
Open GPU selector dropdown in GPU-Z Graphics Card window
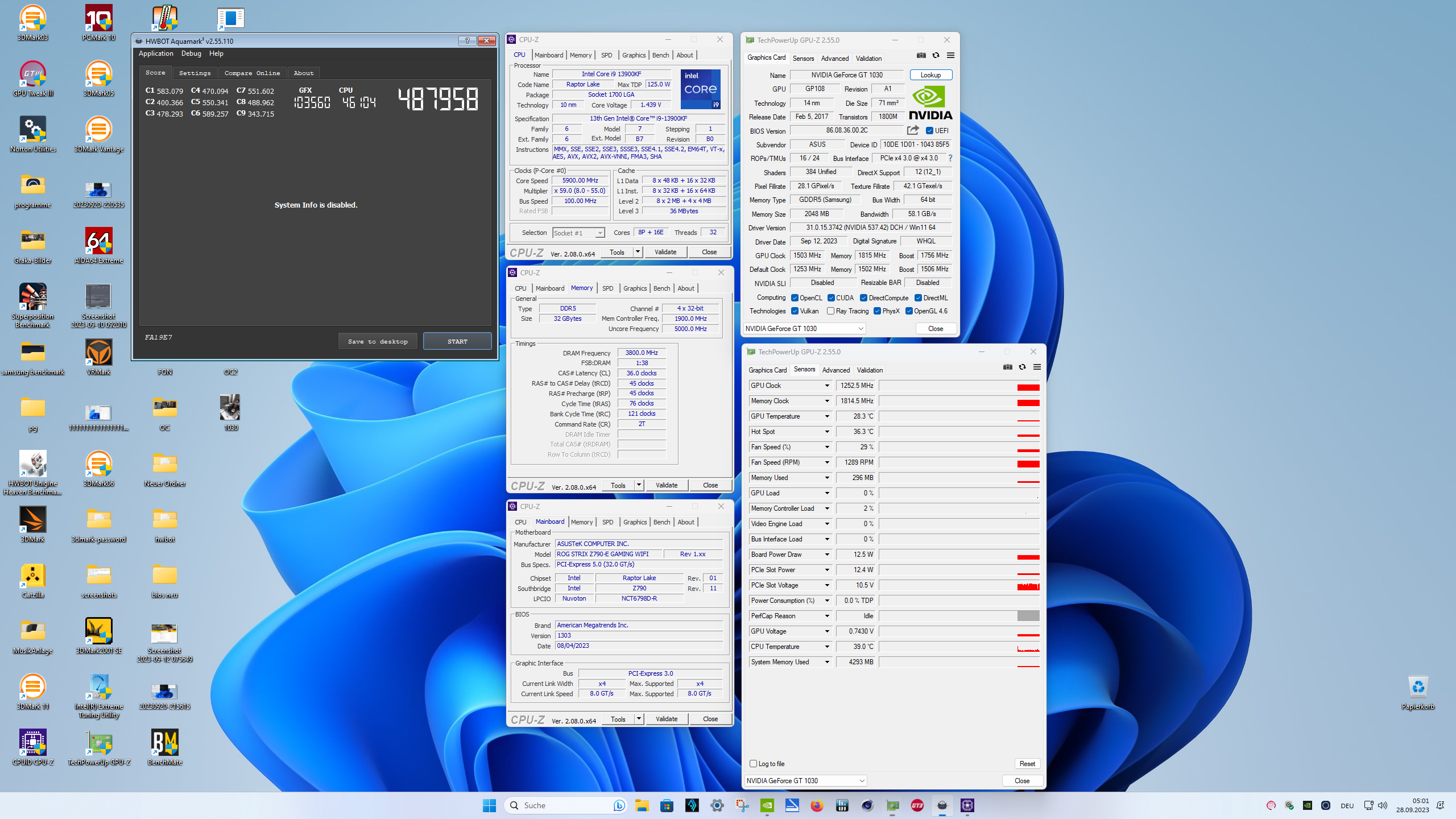click(805, 329)
